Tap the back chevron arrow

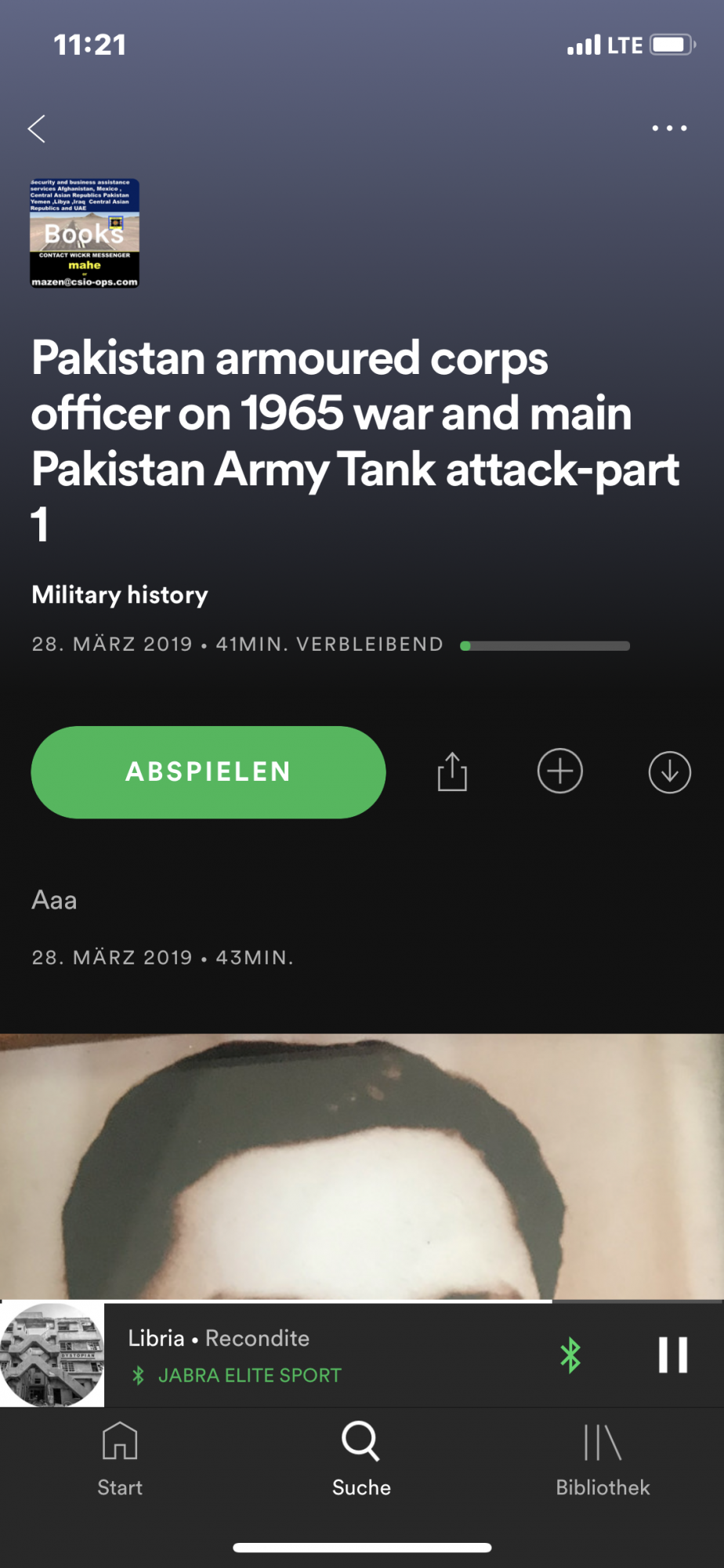(x=37, y=129)
